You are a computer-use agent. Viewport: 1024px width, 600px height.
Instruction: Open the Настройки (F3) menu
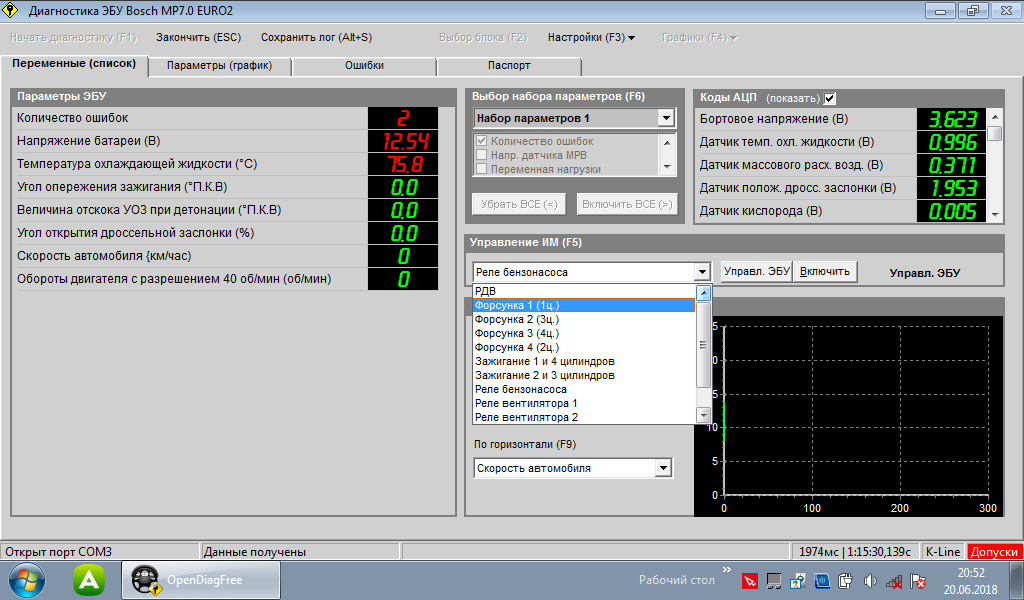[x=591, y=37]
